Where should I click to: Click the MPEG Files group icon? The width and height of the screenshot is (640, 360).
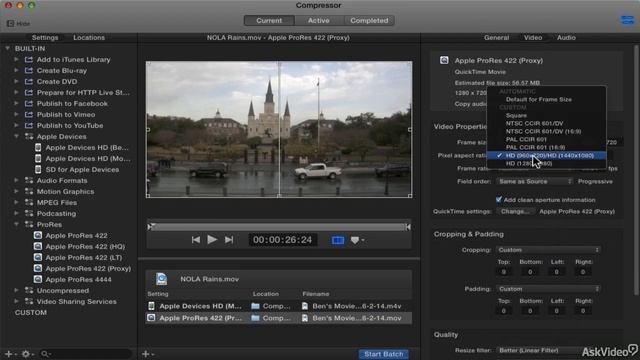pos(29,202)
